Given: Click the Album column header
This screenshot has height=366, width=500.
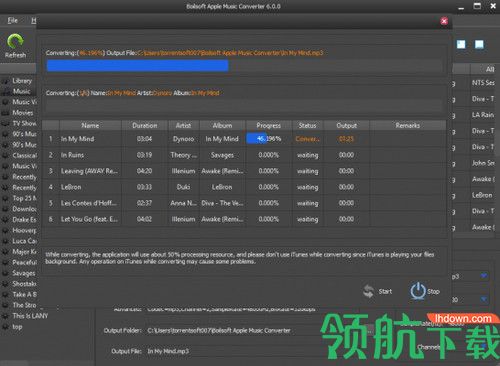Looking at the screenshot, I should tap(222, 125).
